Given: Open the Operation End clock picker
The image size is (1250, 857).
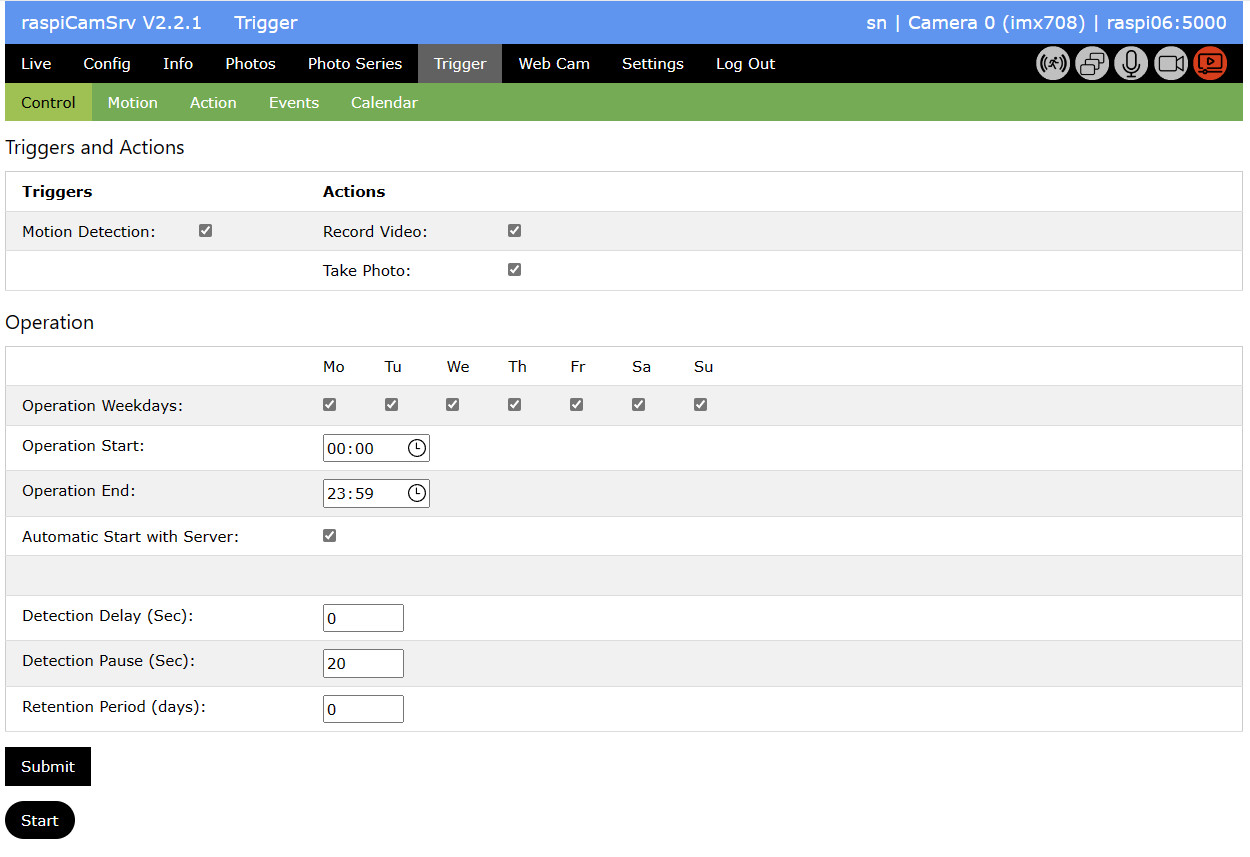Looking at the screenshot, I should (417, 493).
